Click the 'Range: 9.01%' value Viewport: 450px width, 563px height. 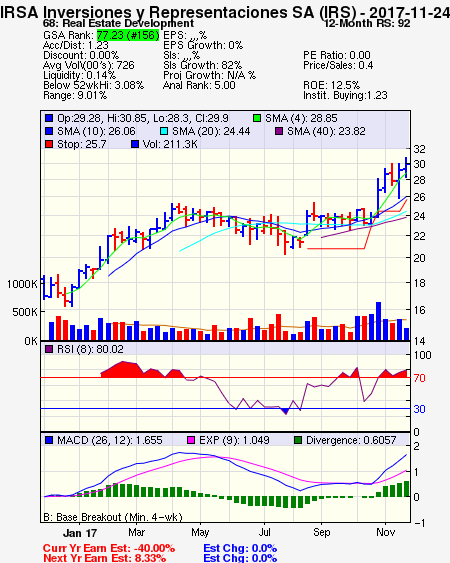[x=75, y=96]
